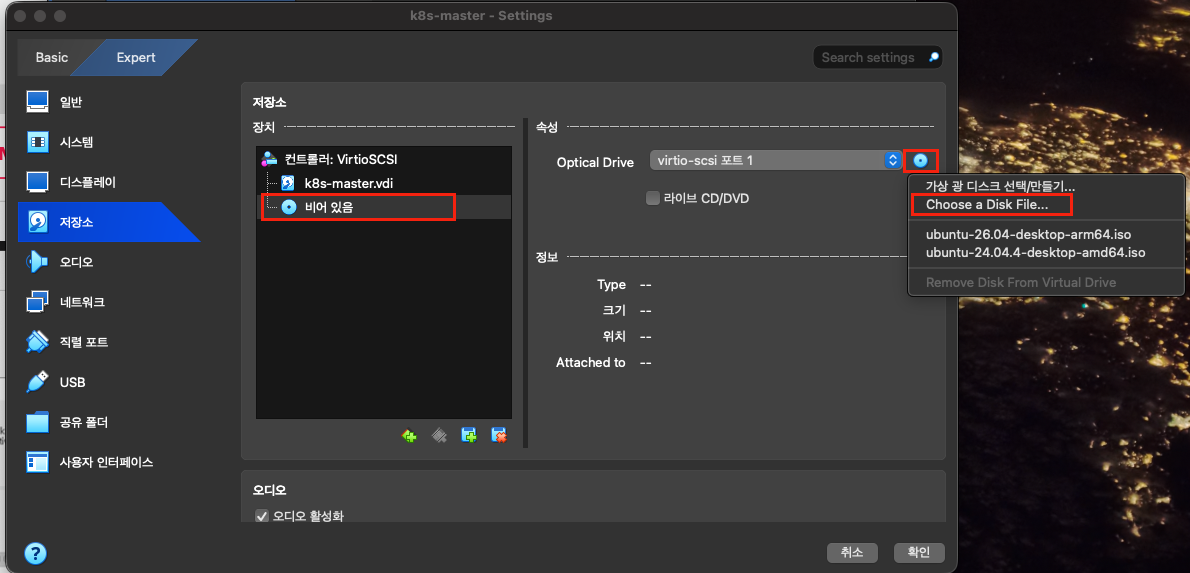Enable the 라이브 CD/DVD checkbox

point(652,198)
